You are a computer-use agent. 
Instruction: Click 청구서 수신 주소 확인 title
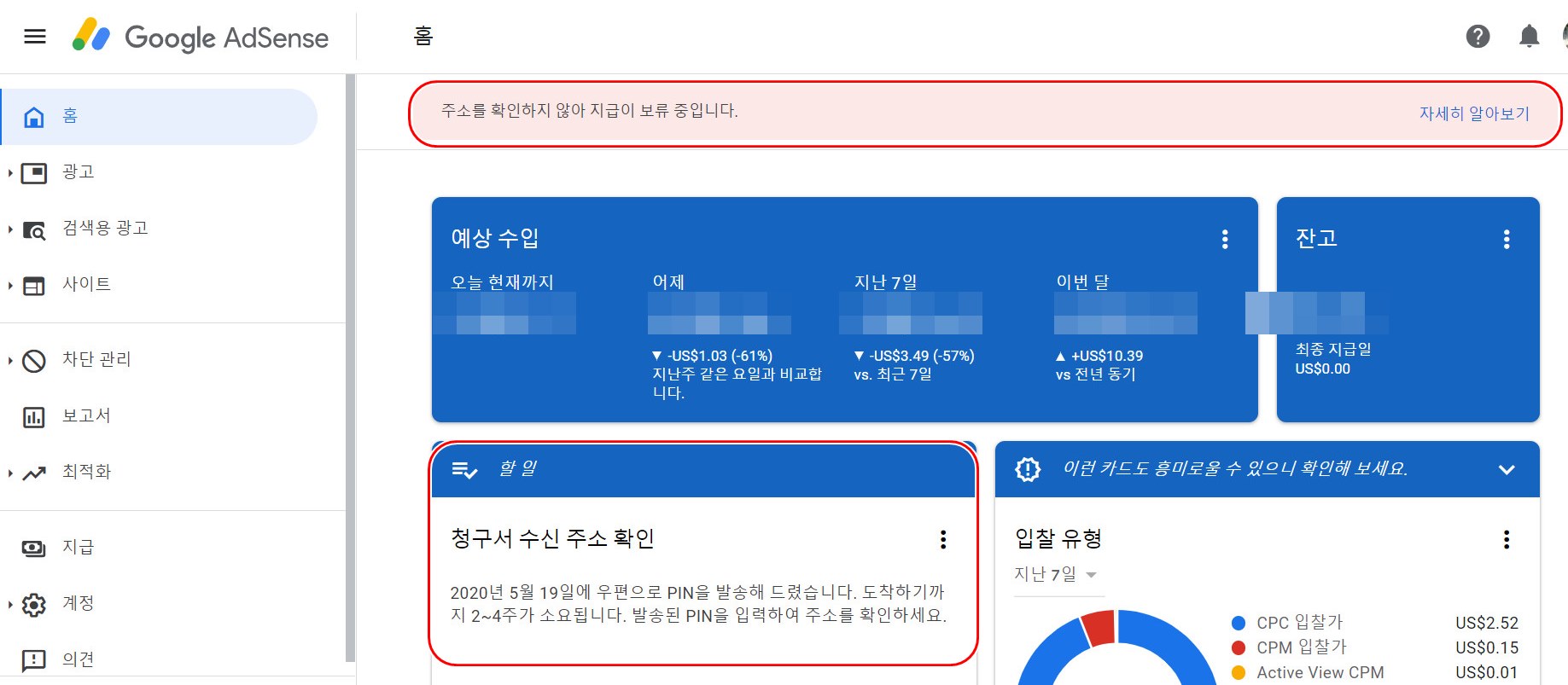(x=552, y=538)
